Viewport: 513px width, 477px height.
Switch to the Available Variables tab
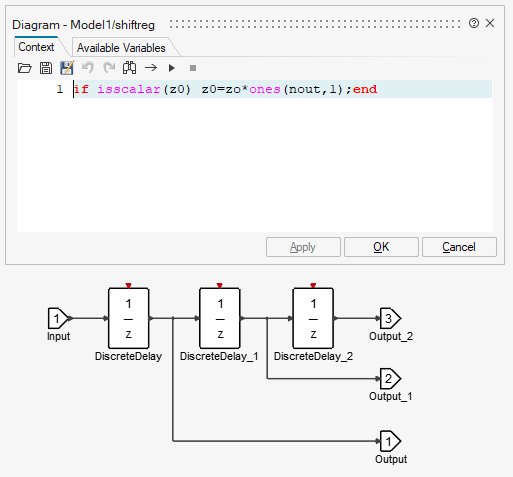121,48
